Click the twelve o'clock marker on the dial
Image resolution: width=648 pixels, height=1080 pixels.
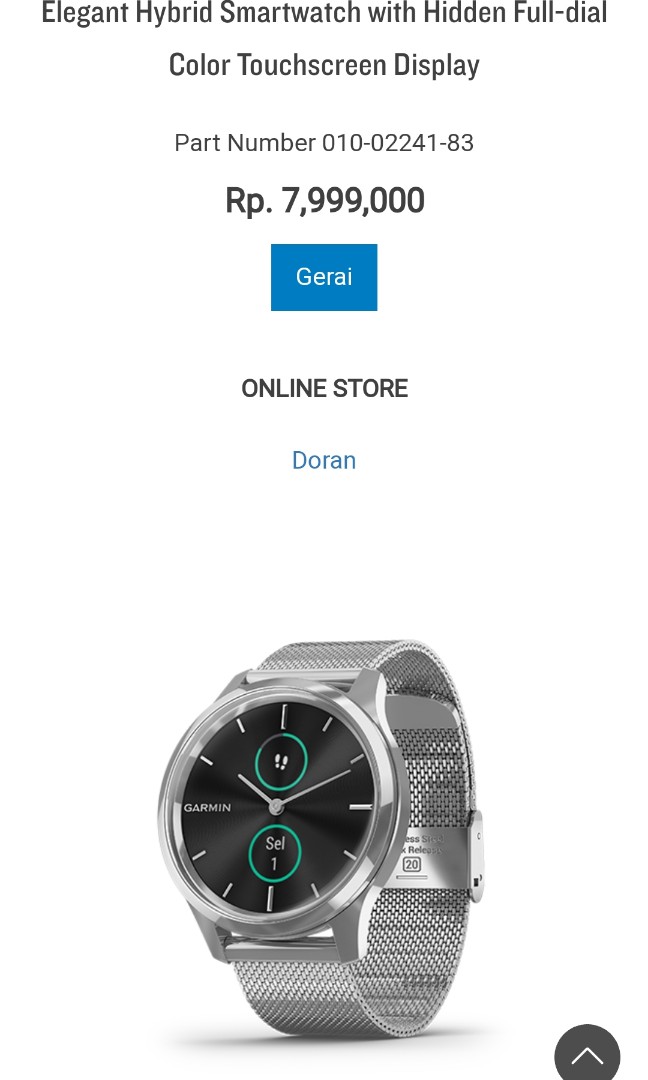[x=283, y=716]
